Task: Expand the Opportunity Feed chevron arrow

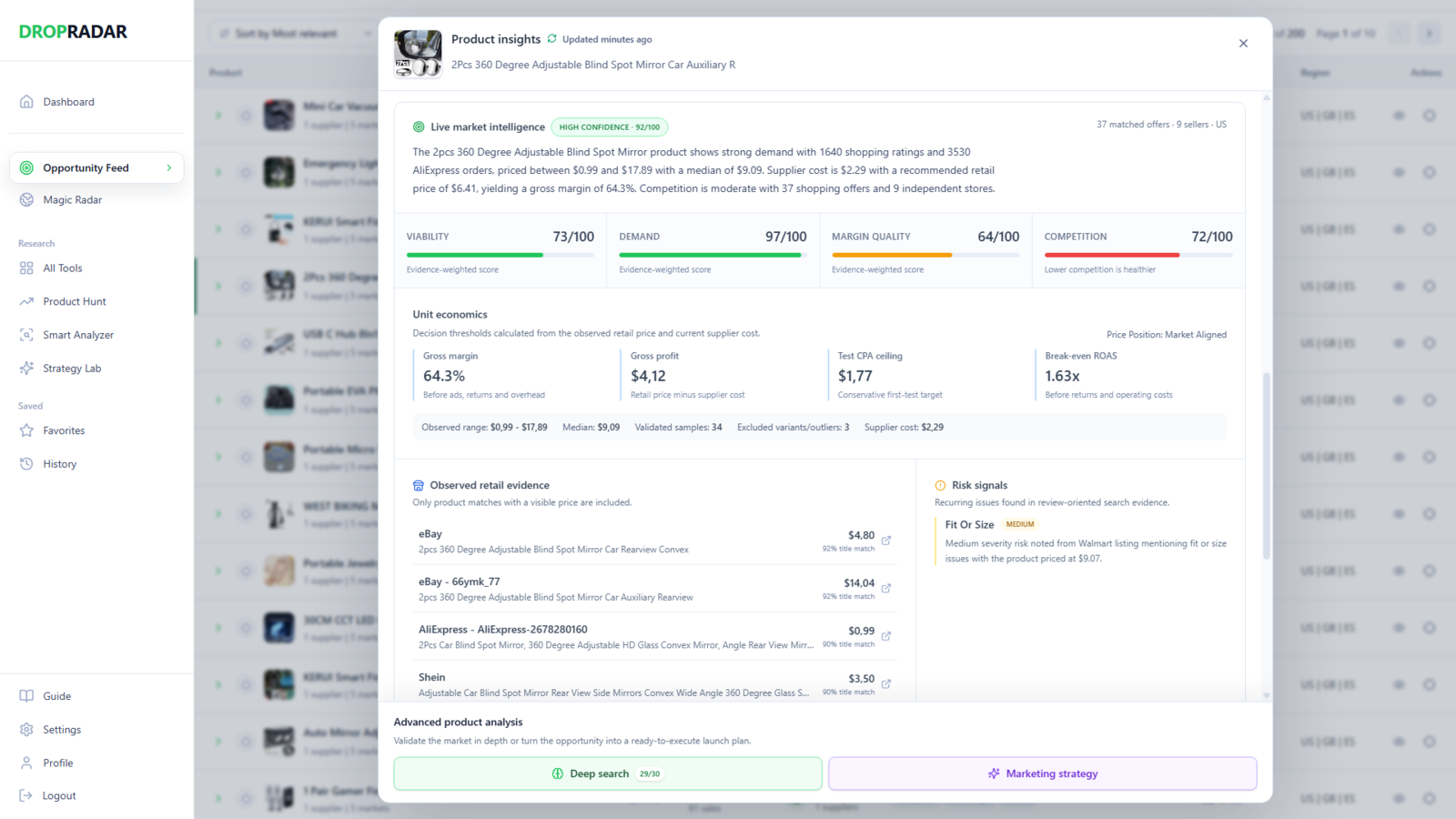Action: (169, 168)
